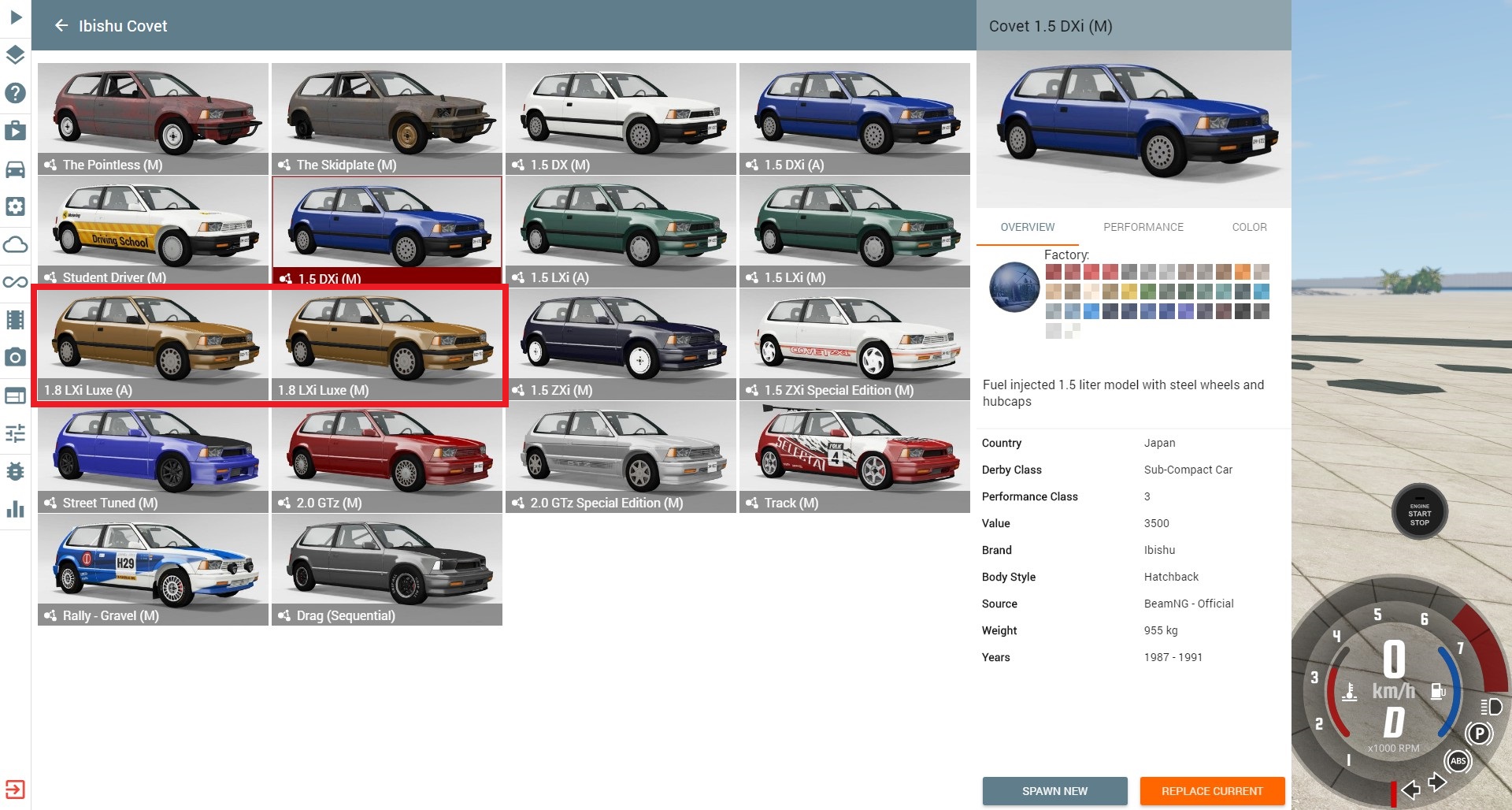Image resolution: width=1512 pixels, height=810 pixels.
Task: Select the 2.0 GTz (M) configuration
Action: 387,456
